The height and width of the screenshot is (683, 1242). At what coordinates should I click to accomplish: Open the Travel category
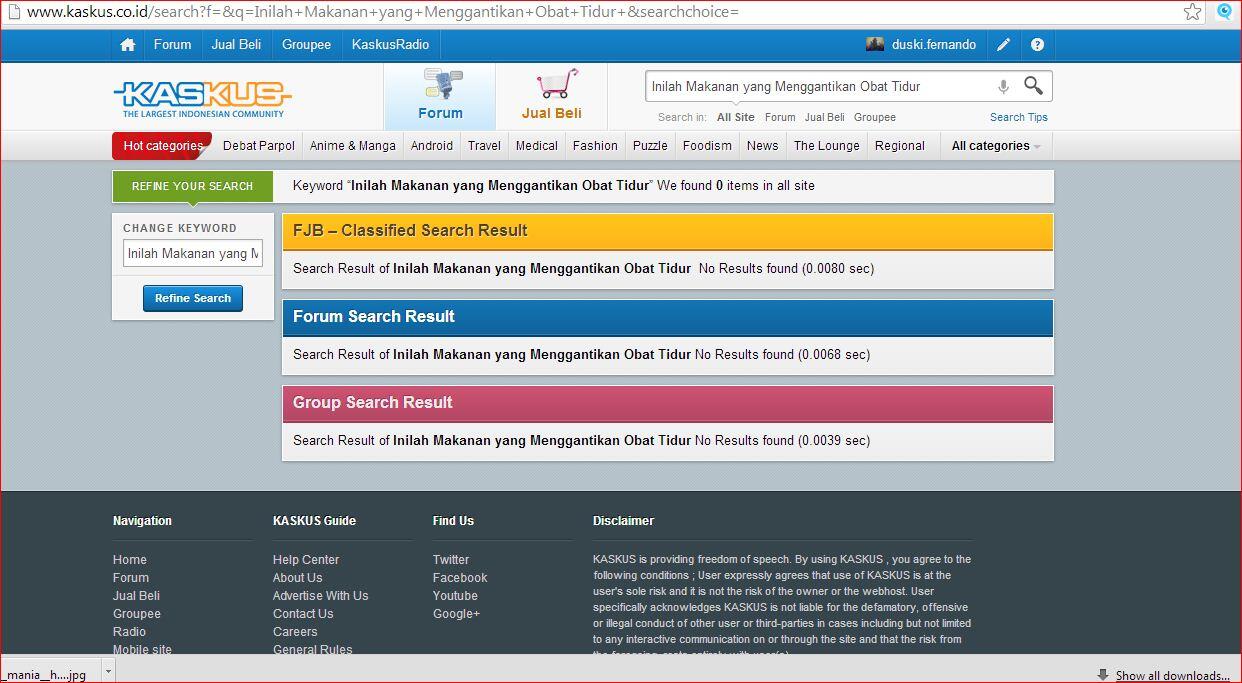tap(484, 146)
